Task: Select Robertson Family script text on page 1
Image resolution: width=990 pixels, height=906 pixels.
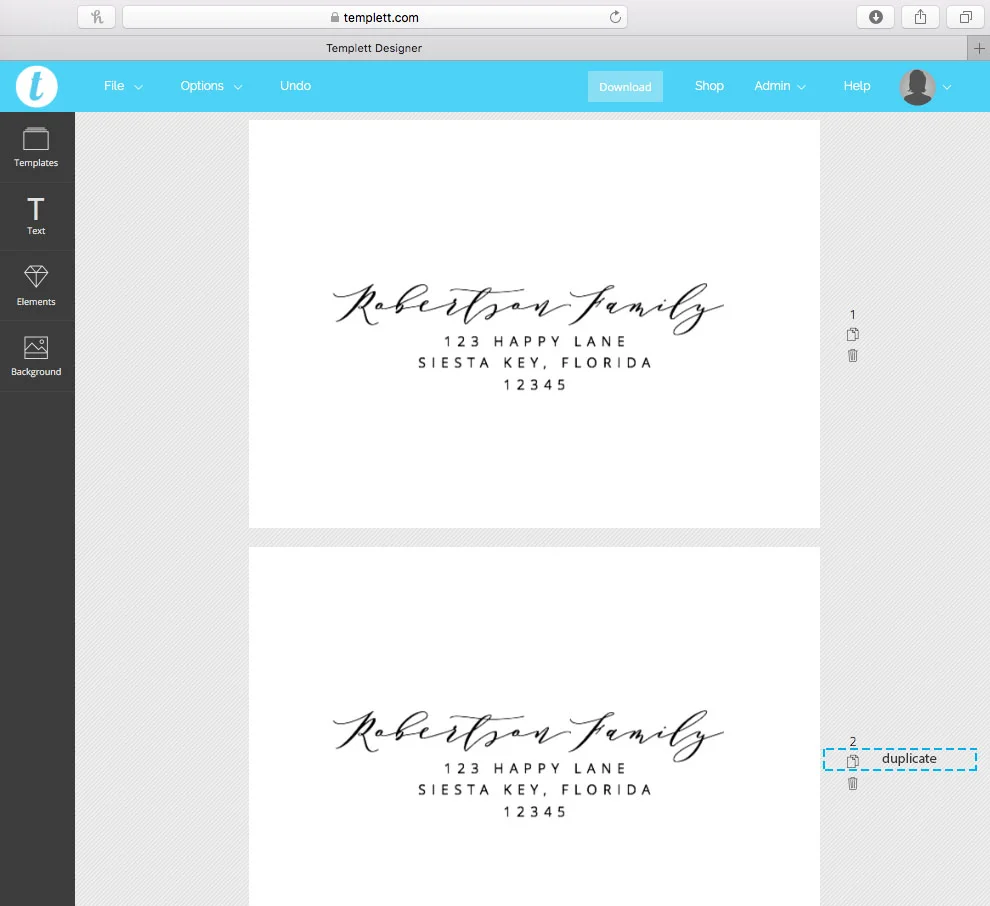Action: point(528,307)
